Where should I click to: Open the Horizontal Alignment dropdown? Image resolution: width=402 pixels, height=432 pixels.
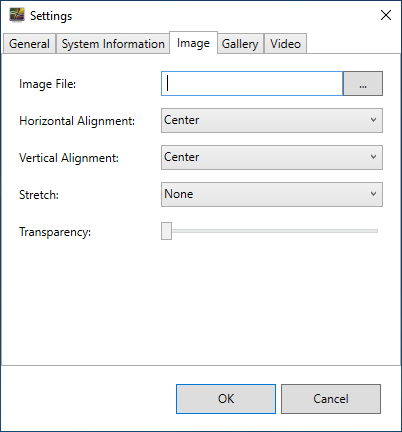coord(272,120)
